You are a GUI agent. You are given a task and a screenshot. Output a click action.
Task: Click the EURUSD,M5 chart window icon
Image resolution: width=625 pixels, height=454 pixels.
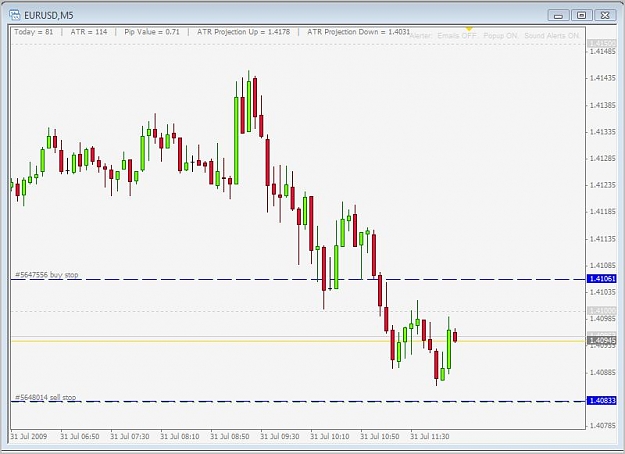[x=15, y=15]
